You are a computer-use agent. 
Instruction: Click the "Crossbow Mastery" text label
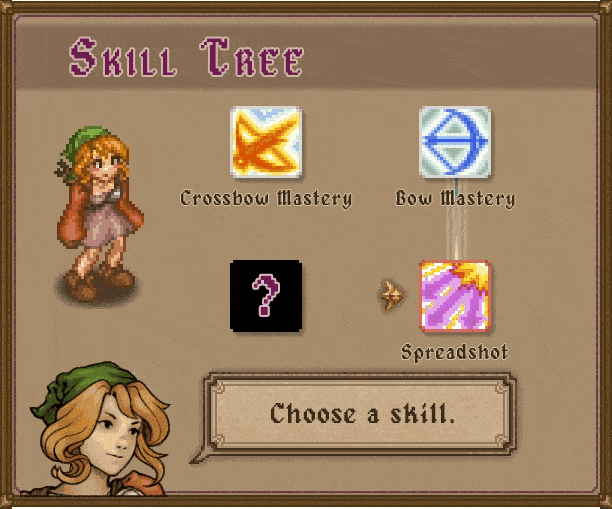(266, 198)
